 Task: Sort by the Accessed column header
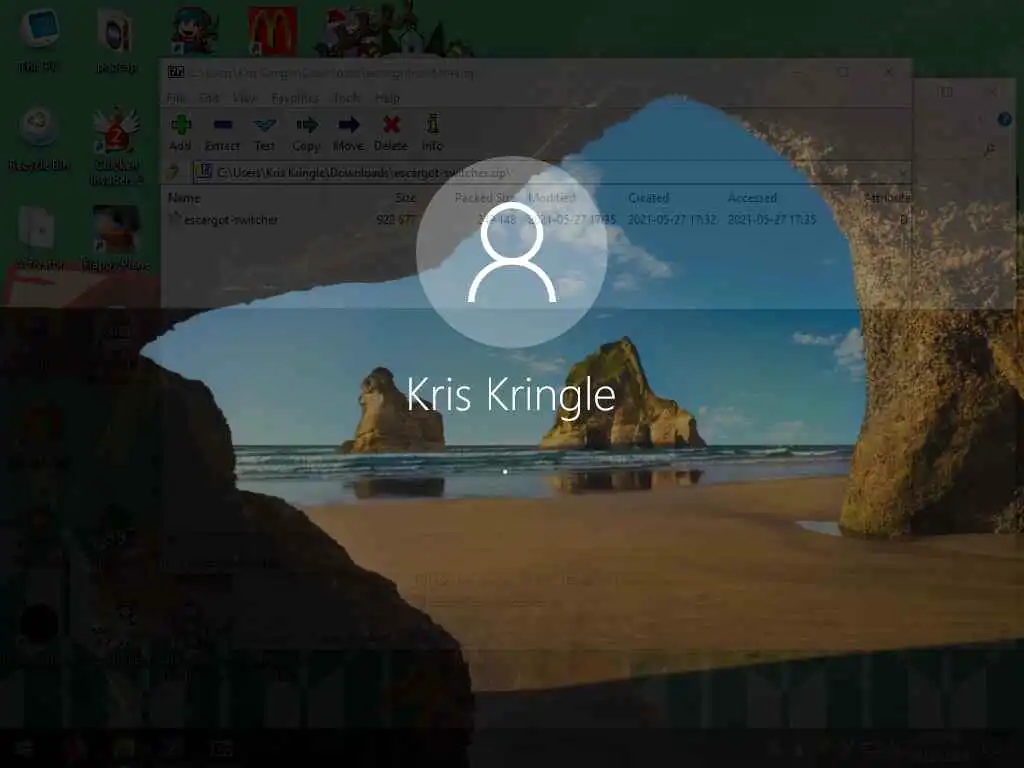click(x=752, y=197)
